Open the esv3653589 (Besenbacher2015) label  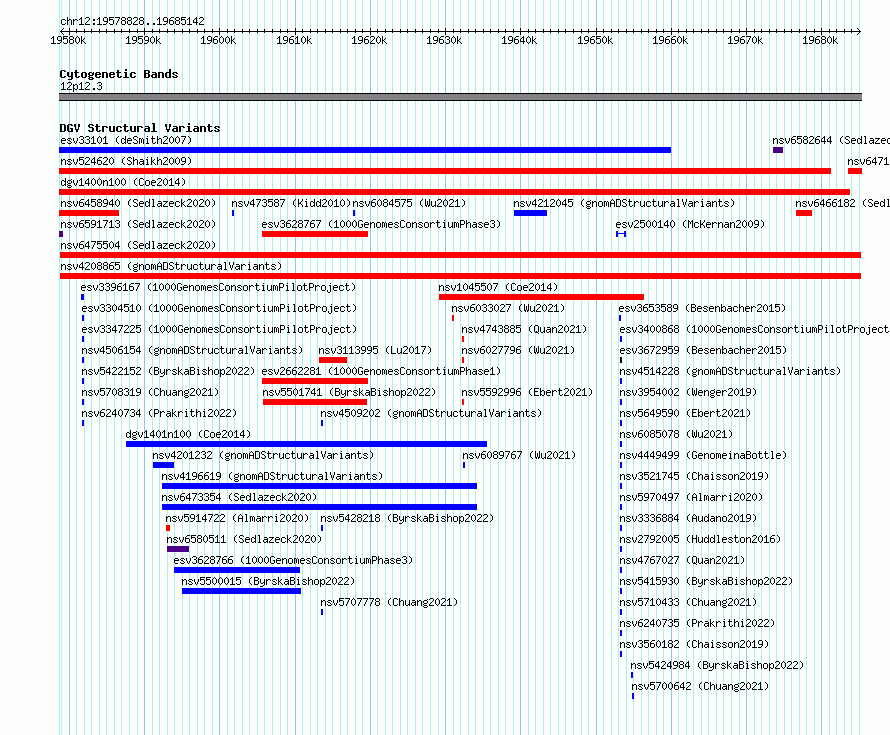coord(702,308)
